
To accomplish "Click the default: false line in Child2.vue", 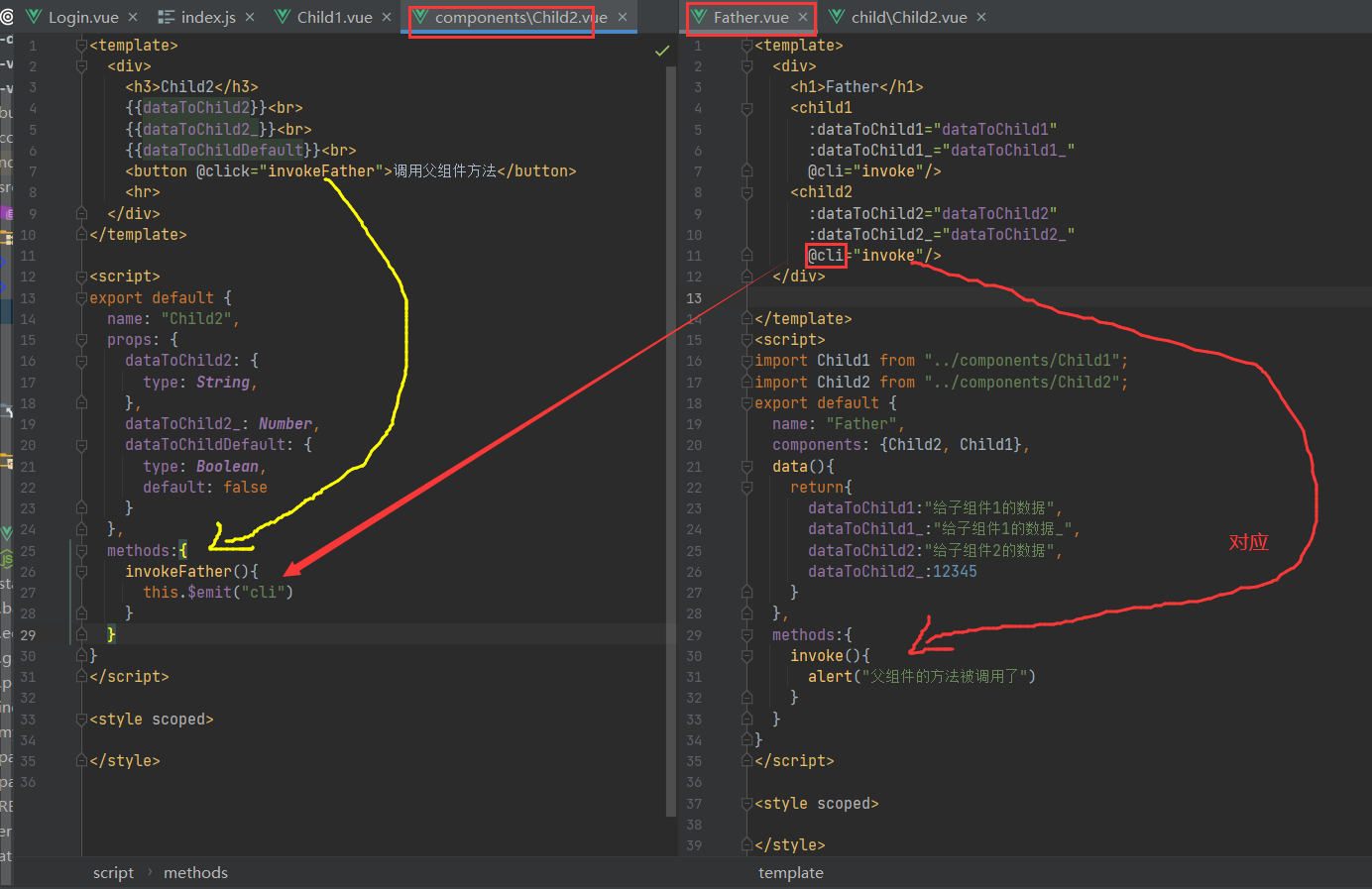I will (205, 488).
